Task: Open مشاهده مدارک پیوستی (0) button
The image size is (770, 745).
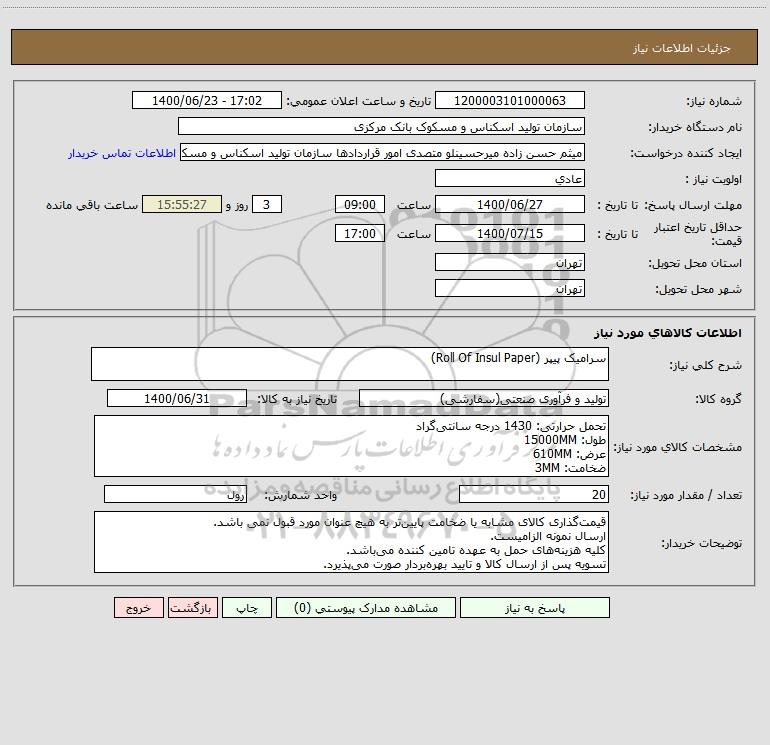Action: click(x=366, y=608)
